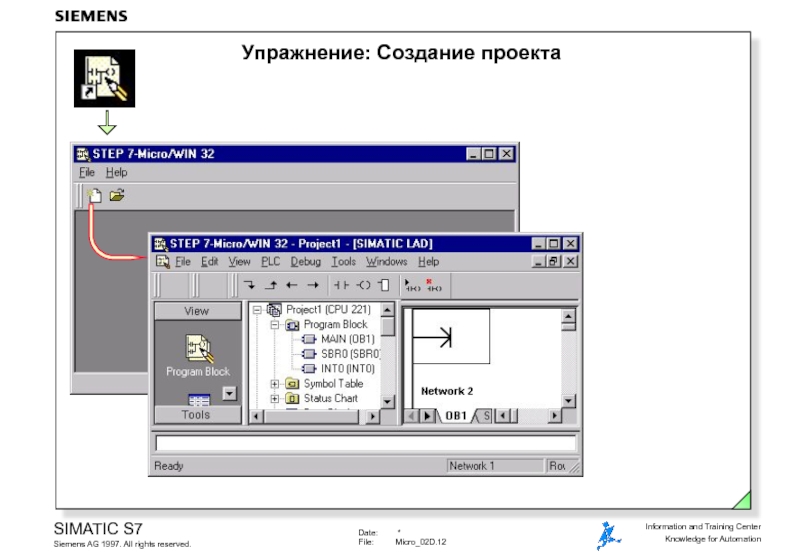Select Symbol Table in tree
Image resolution: width=800 pixels, height=554 pixels.
tap(333, 384)
